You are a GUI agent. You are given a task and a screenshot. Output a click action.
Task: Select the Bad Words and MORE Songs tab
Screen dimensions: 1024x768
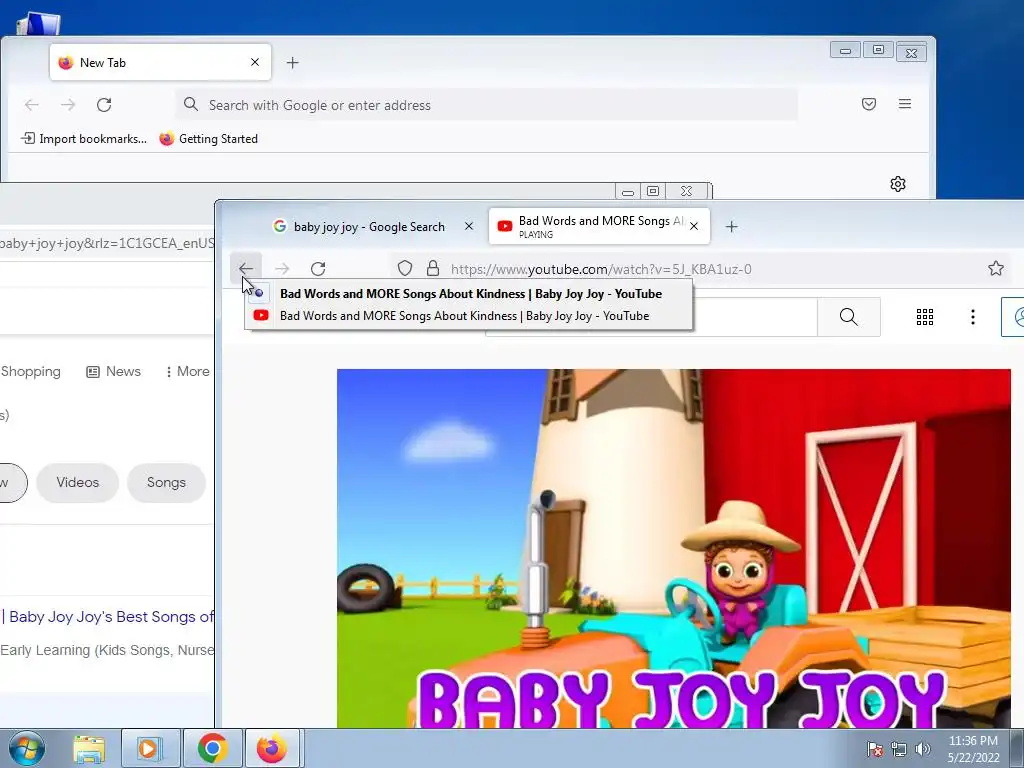click(x=599, y=227)
